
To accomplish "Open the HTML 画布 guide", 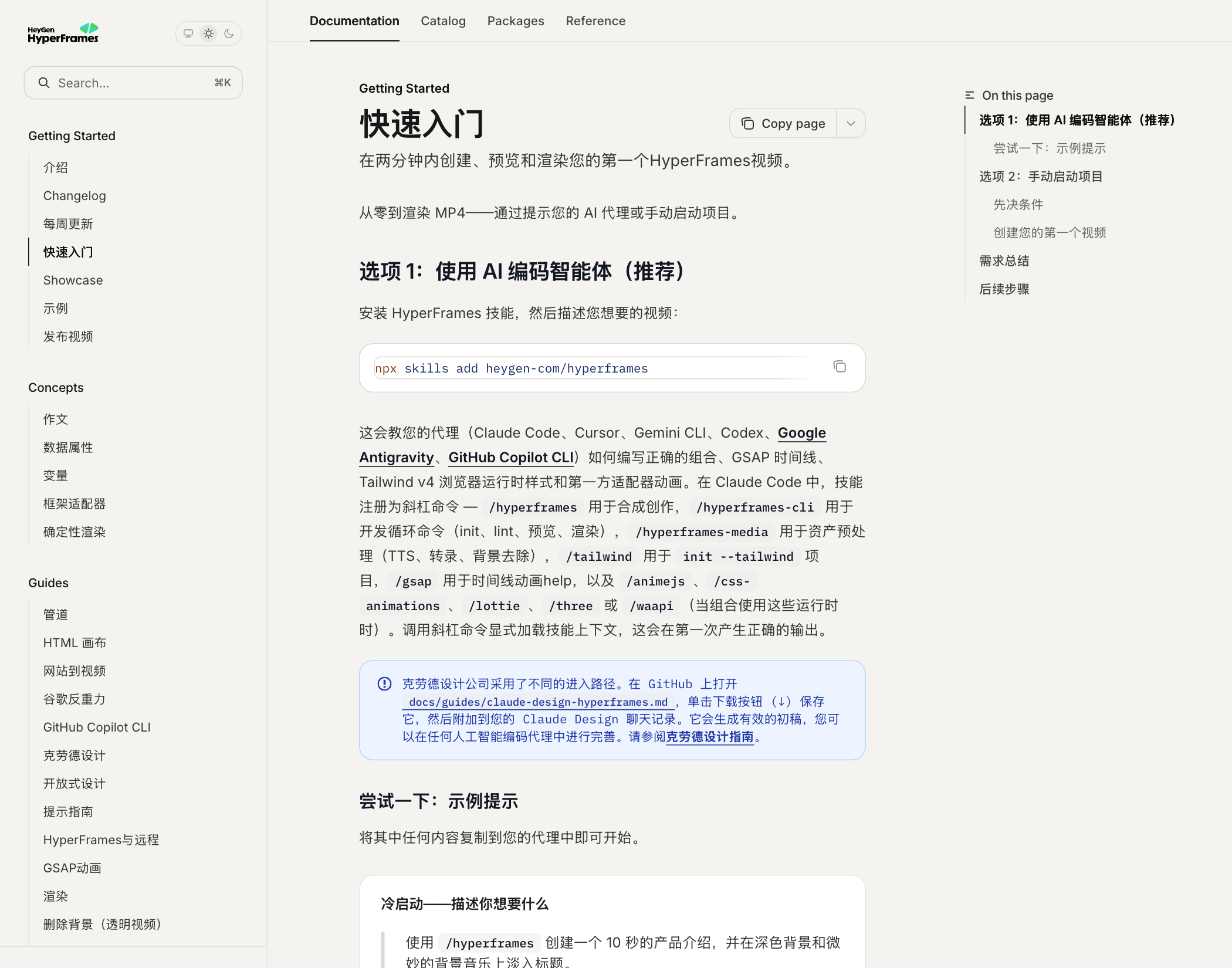I will [x=75, y=643].
